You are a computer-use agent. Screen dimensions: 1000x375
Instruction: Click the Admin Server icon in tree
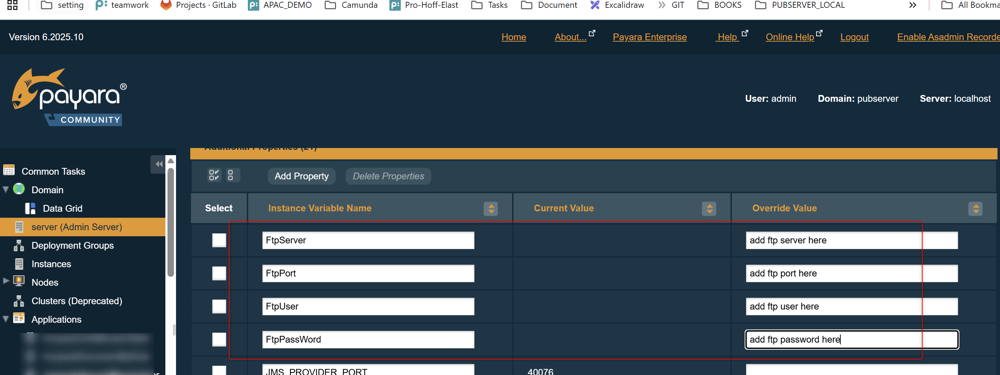pyautogui.click(x=19, y=226)
